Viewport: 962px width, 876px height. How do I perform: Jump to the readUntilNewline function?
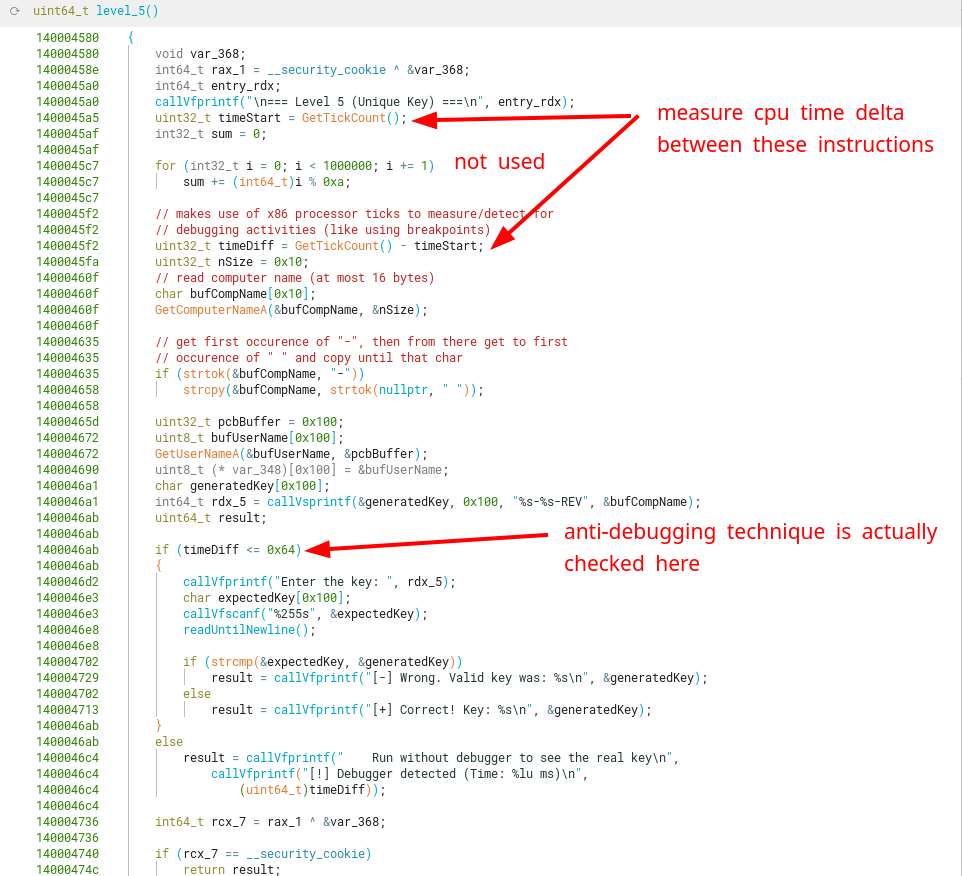point(246,630)
